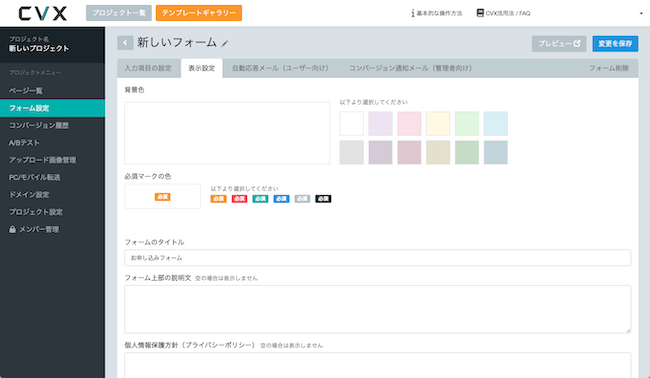This screenshot has width=650, height=378.
Task: Click the 必須マーク preview box
Action: (162, 196)
